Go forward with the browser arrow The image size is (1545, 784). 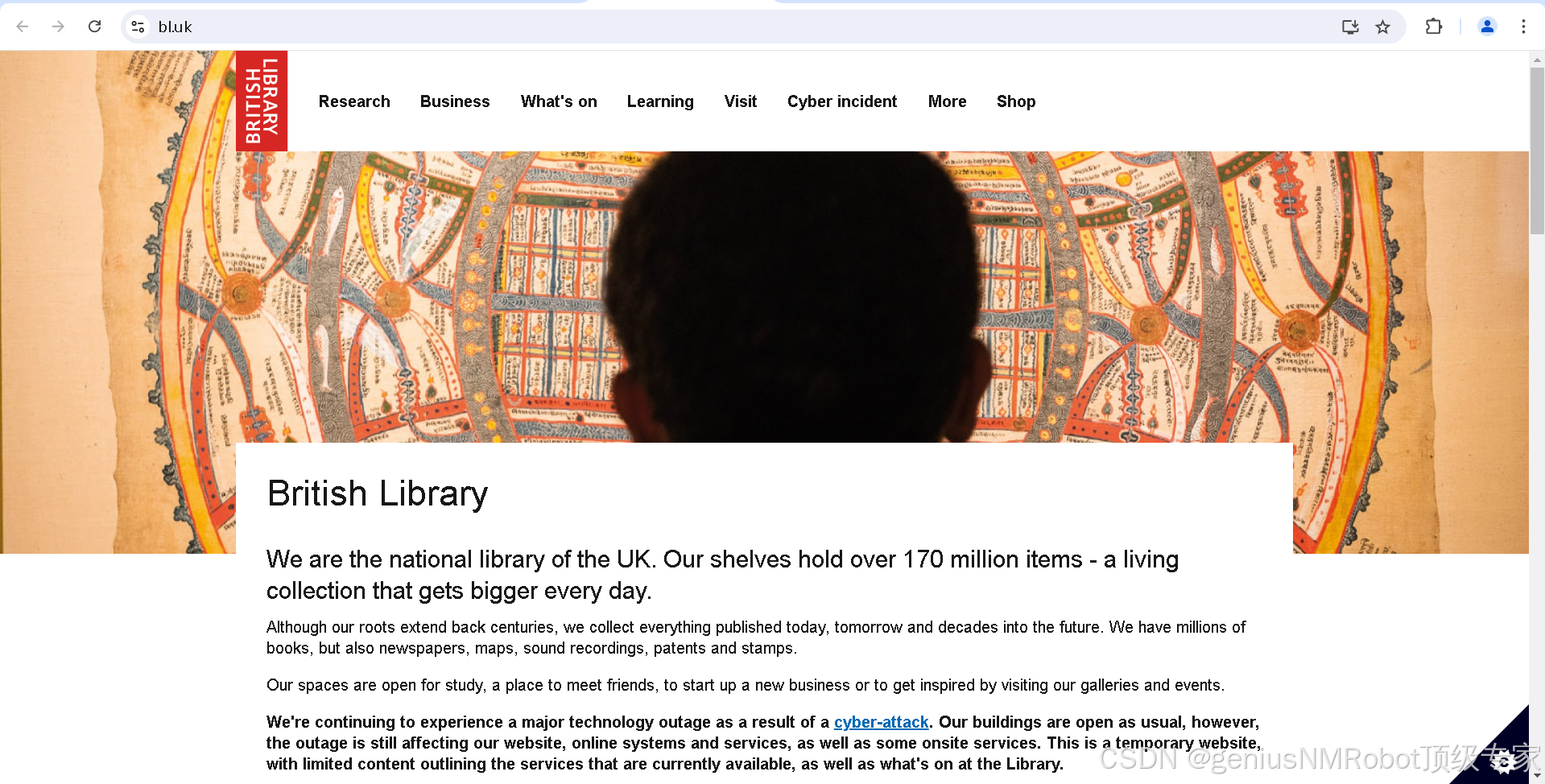[58, 27]
